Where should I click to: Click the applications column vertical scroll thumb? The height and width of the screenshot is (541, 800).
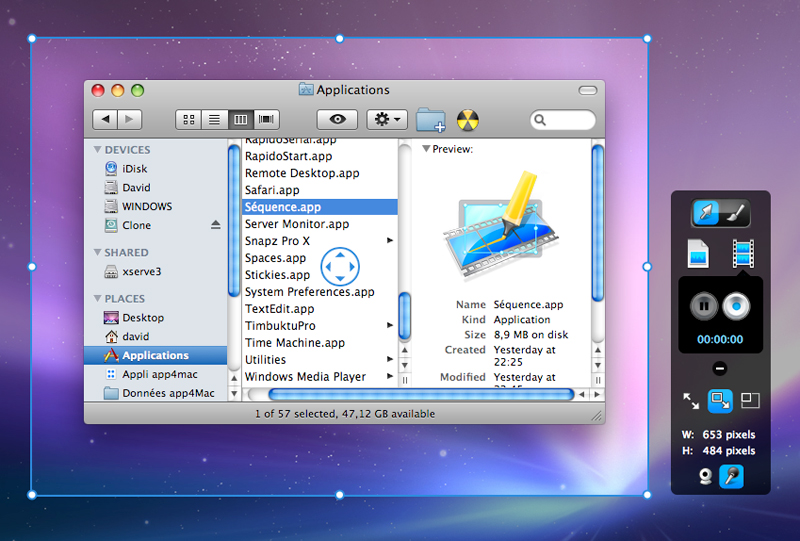coord(405,316)
